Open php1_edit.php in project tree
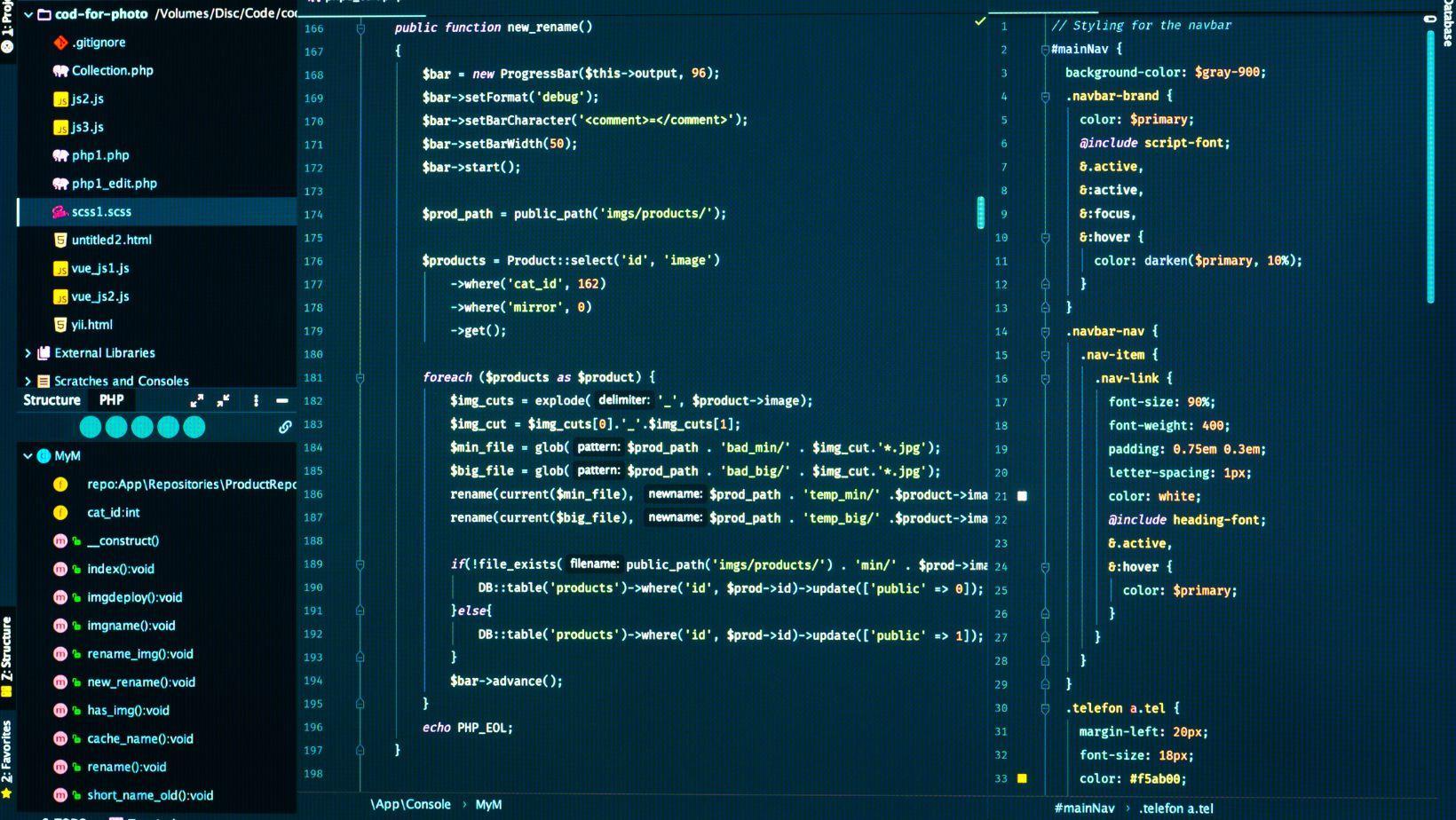1456x820 pixels. (115, 184)
